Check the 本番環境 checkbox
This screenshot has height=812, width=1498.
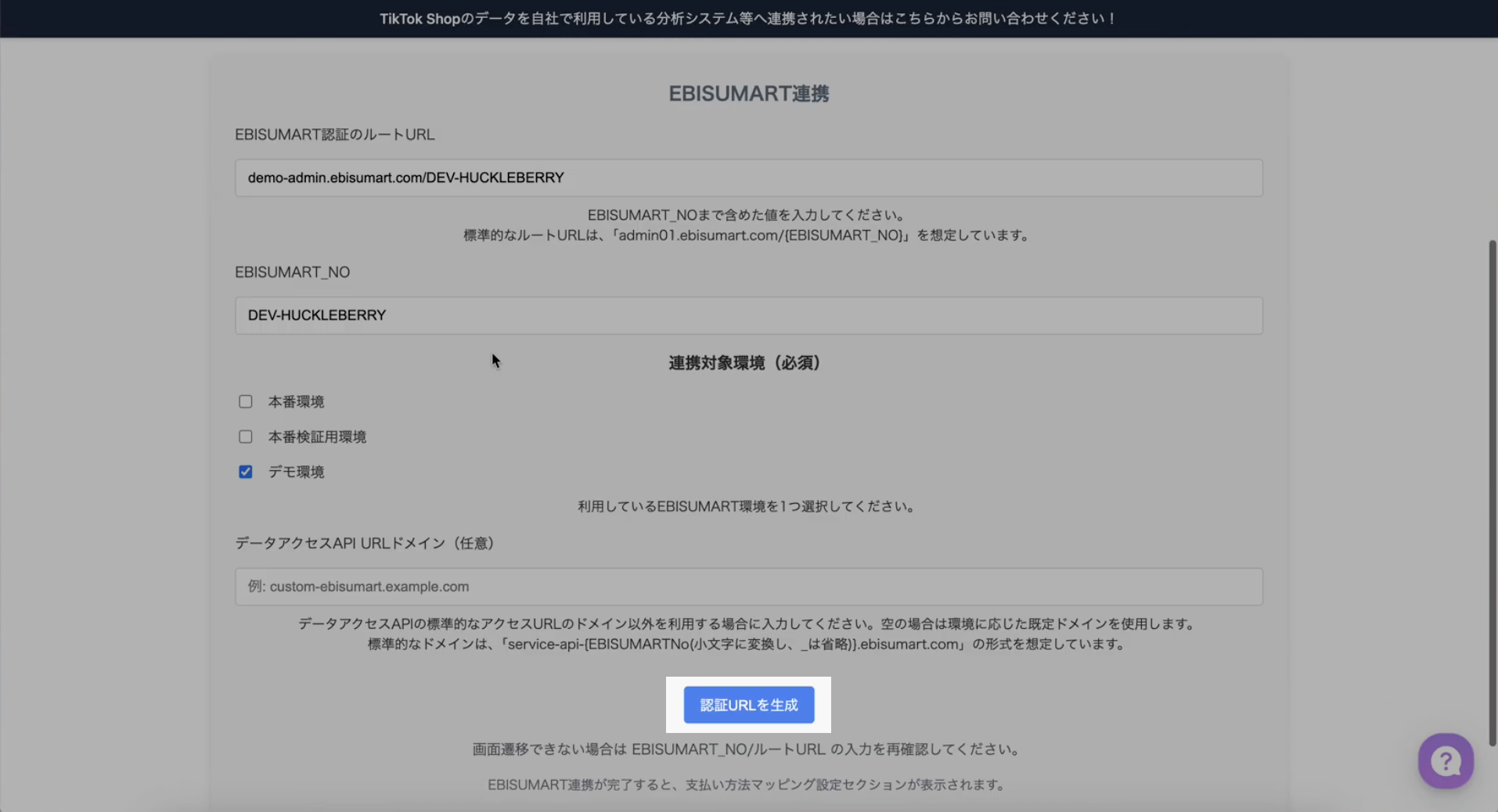point(246,401)
